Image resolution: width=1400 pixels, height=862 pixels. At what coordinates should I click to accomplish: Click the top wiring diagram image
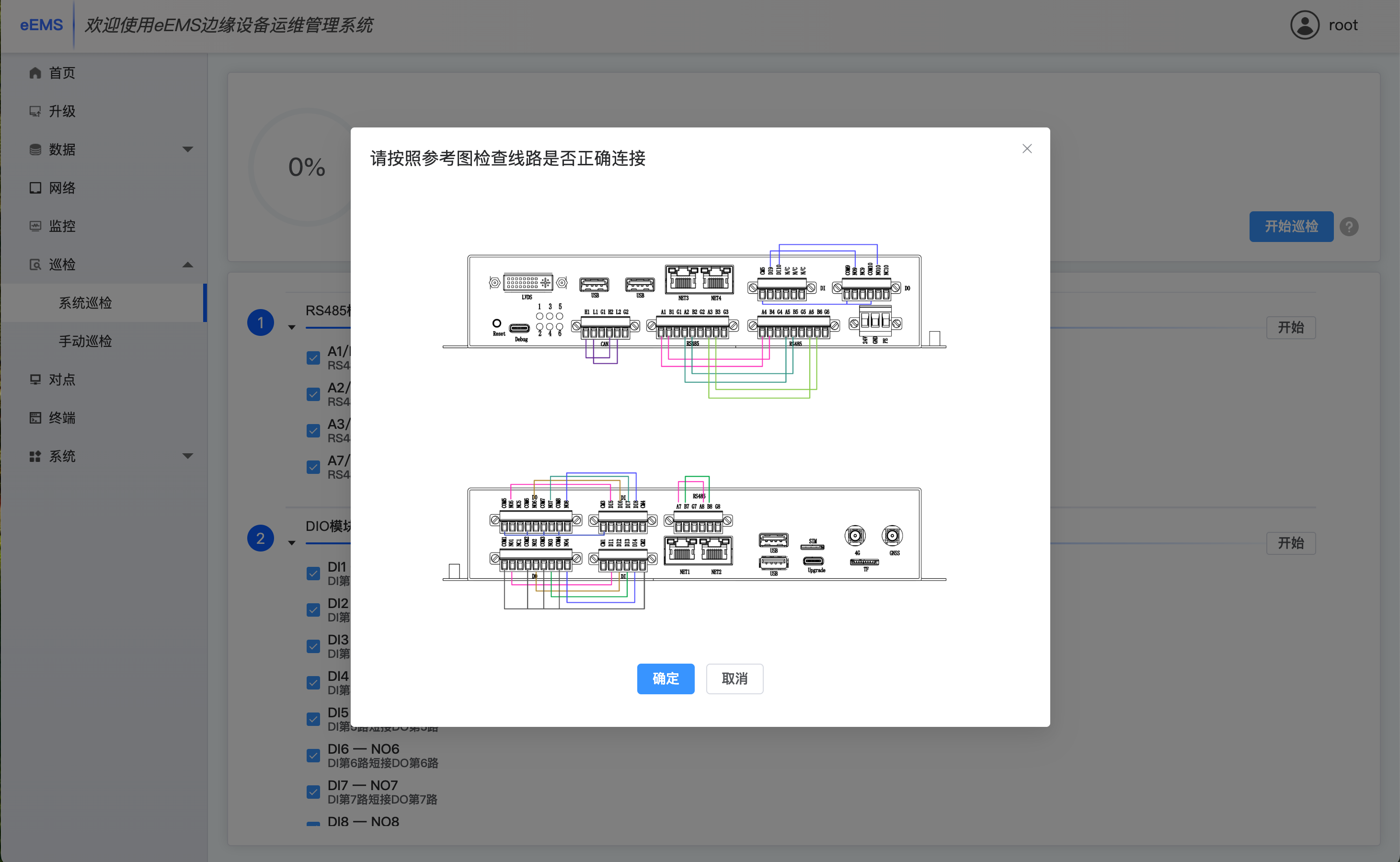pyautogui.click(x=694, y=321)
